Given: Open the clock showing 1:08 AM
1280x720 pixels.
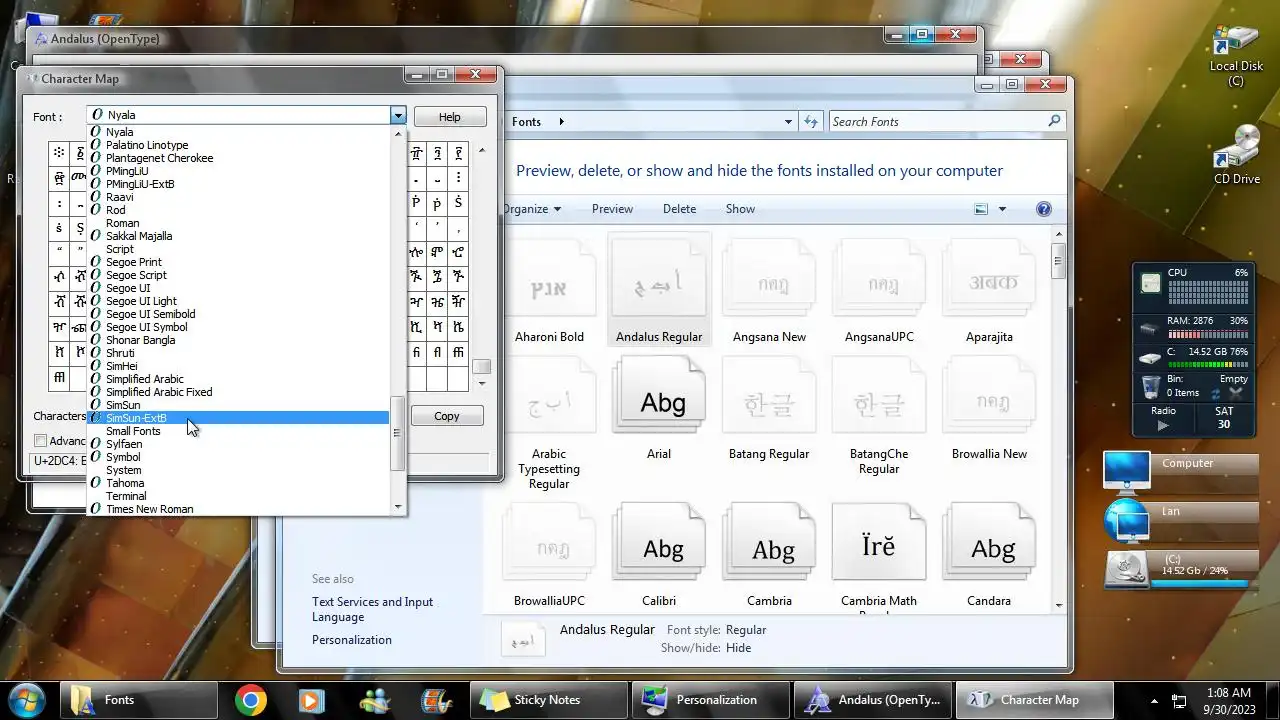Looking at the screenshot, I should tap(1228, 700).
